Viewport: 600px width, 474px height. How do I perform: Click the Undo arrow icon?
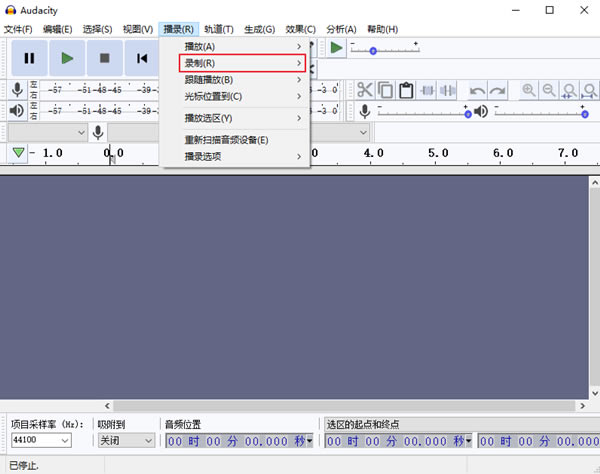click(477, 90)
